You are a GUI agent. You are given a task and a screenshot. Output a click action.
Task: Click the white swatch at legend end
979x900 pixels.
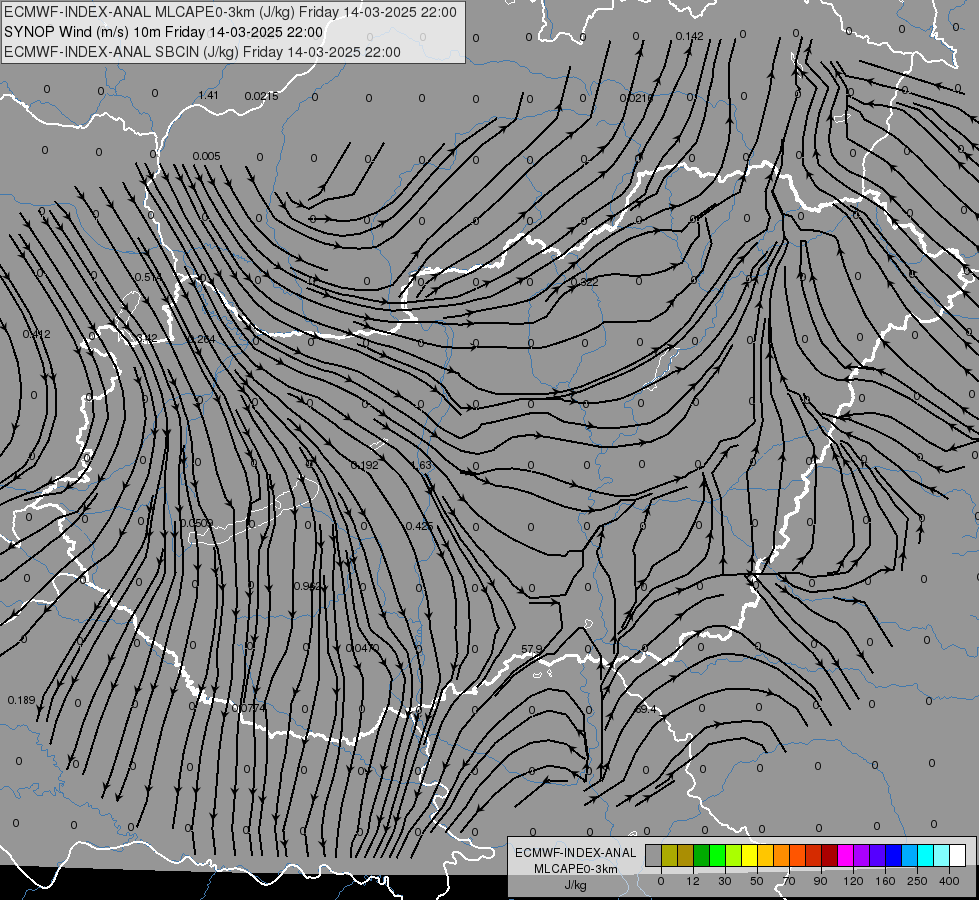958,856
